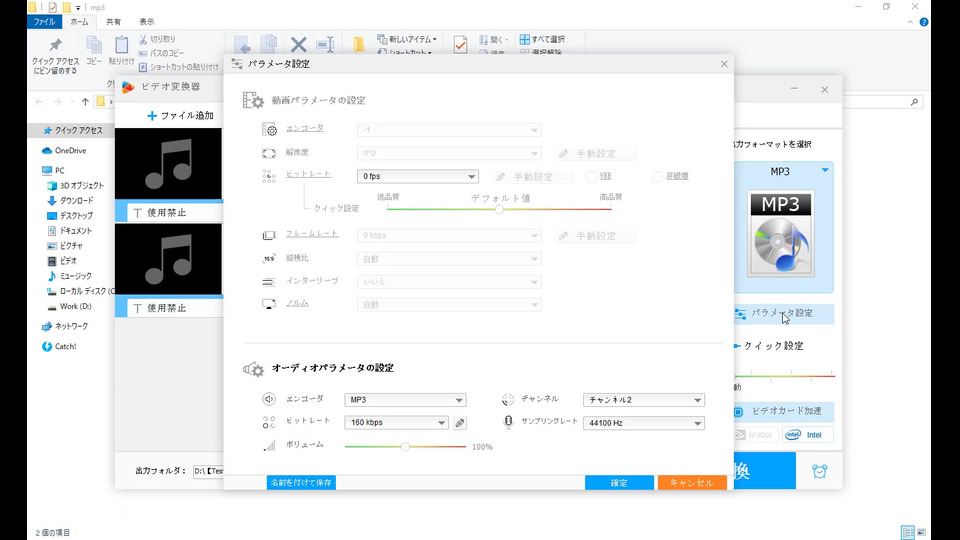
Task: Open the disabled aspect ratio 自動 dropdown
Action: coord(449,259)
